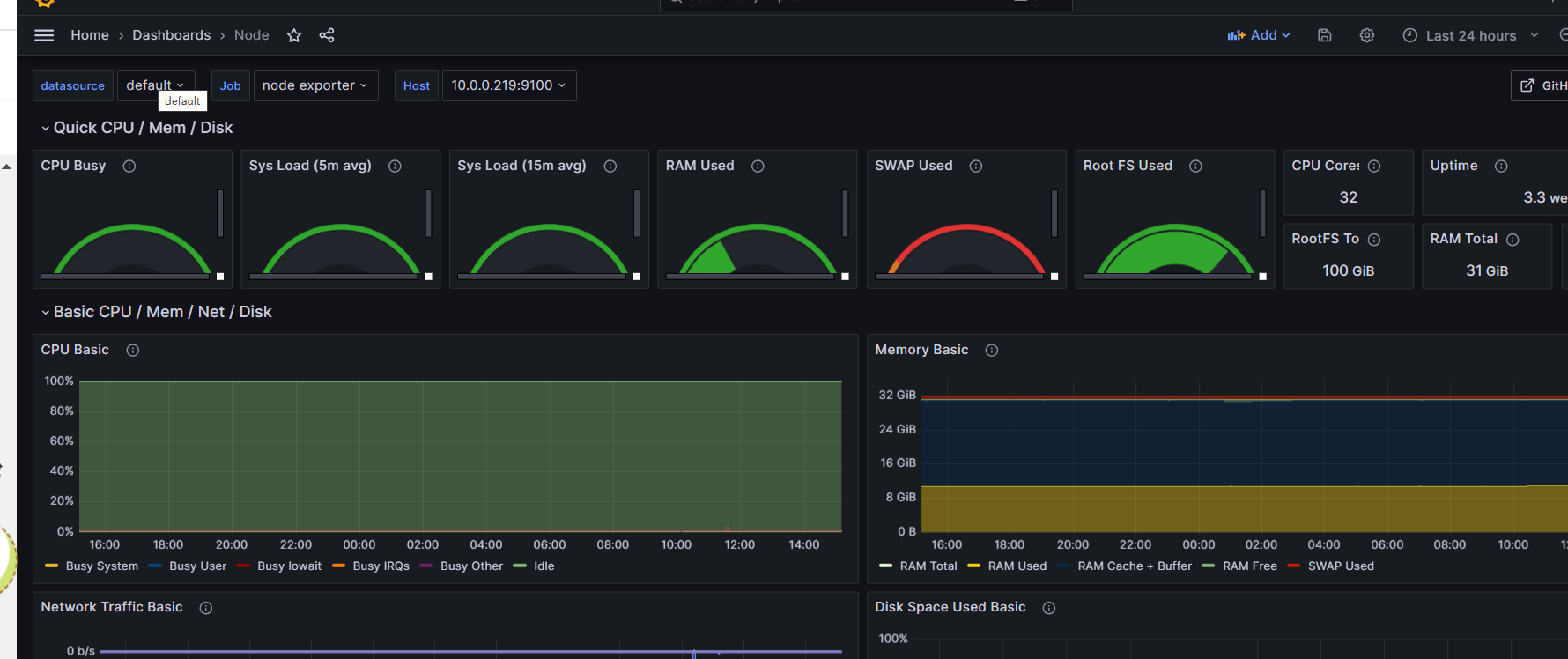The width and height of the screenshot is (1568, 659).
Task: Show info for Sys Load 15m avg
Action: tap(610, 166)
